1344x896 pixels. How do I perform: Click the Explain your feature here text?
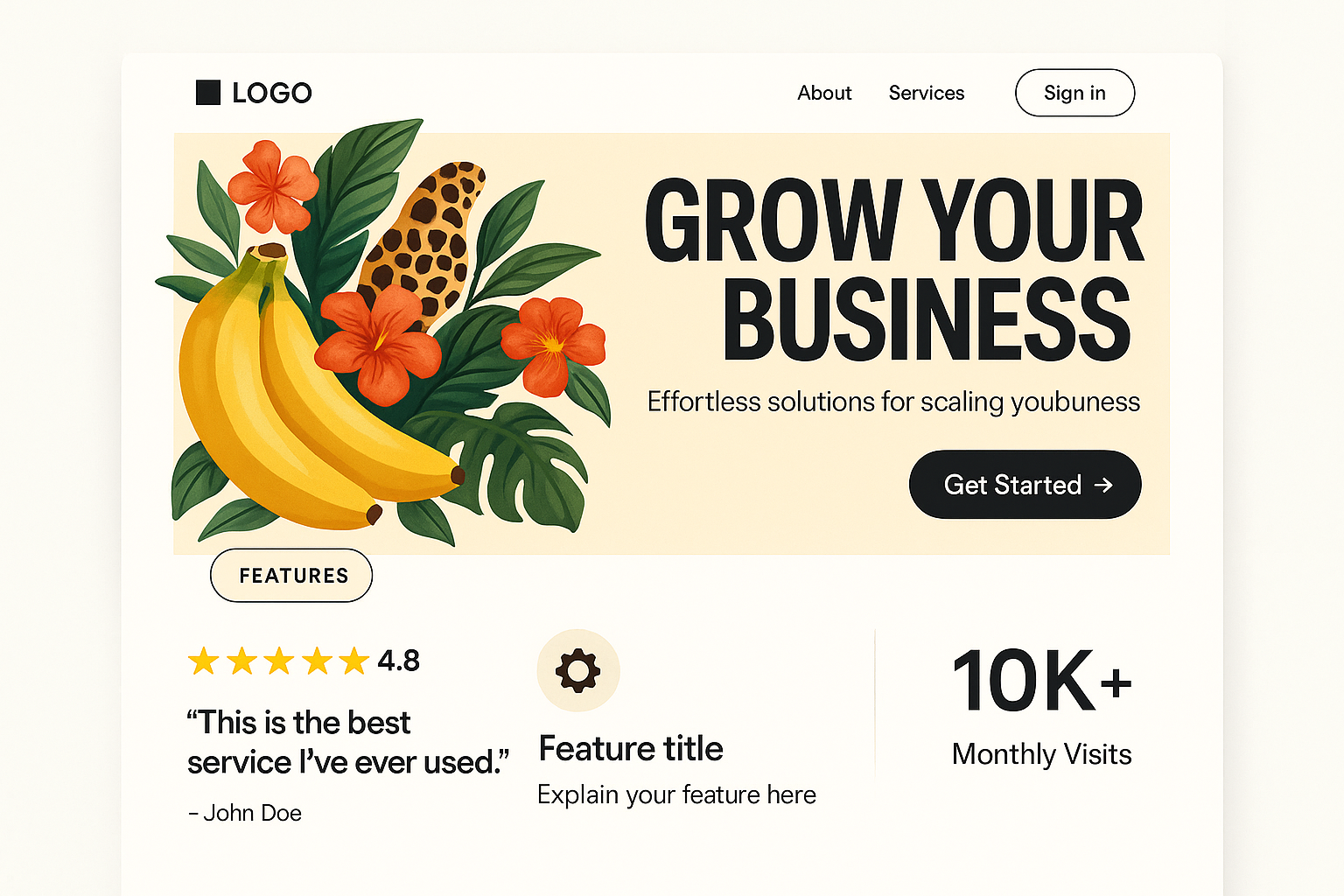coord(676,794)
